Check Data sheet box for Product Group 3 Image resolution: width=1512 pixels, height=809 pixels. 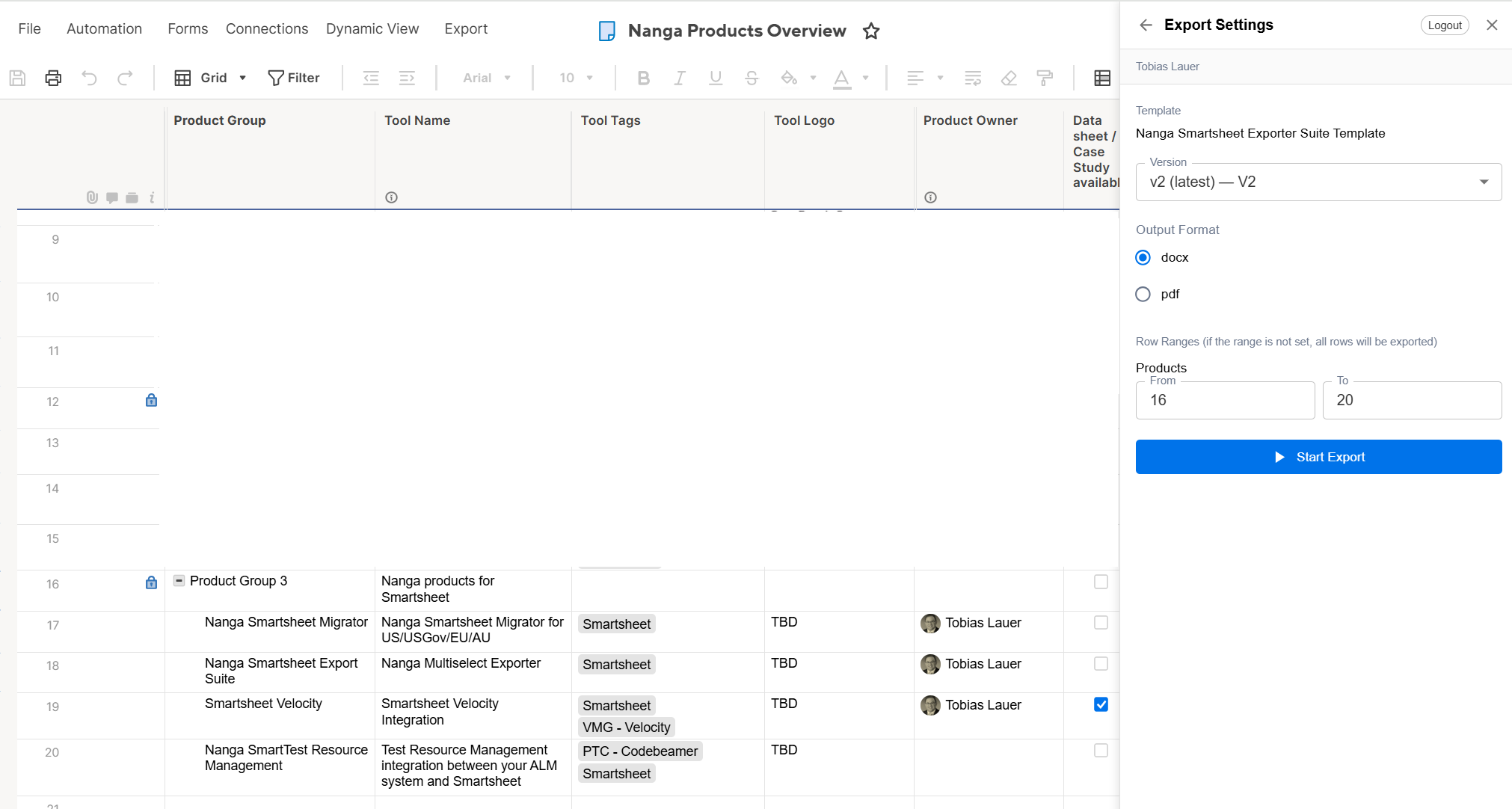tap(1101, 582)
